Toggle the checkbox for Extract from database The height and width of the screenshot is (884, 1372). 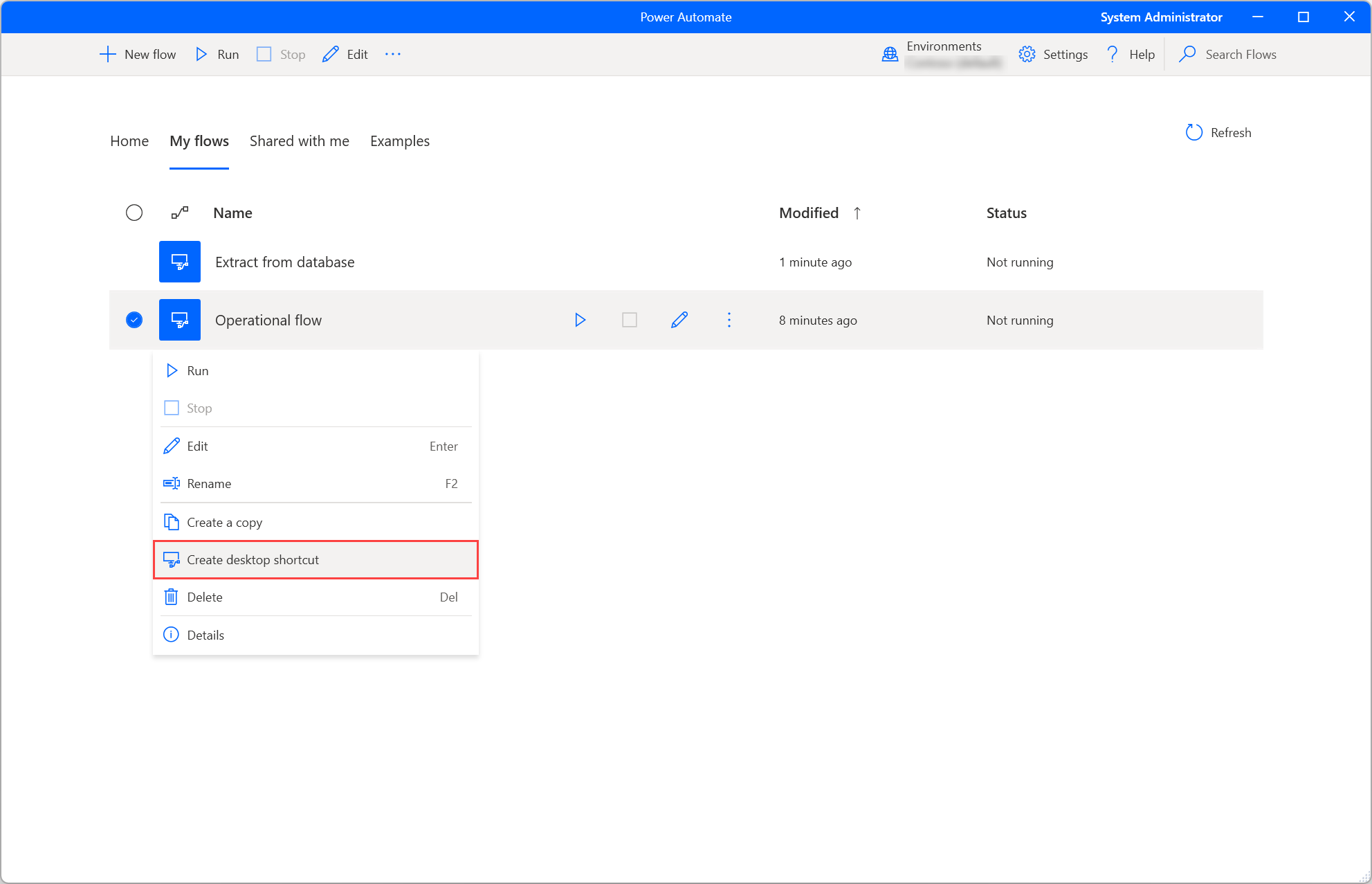pyautogui.click(x=134, y=262)
